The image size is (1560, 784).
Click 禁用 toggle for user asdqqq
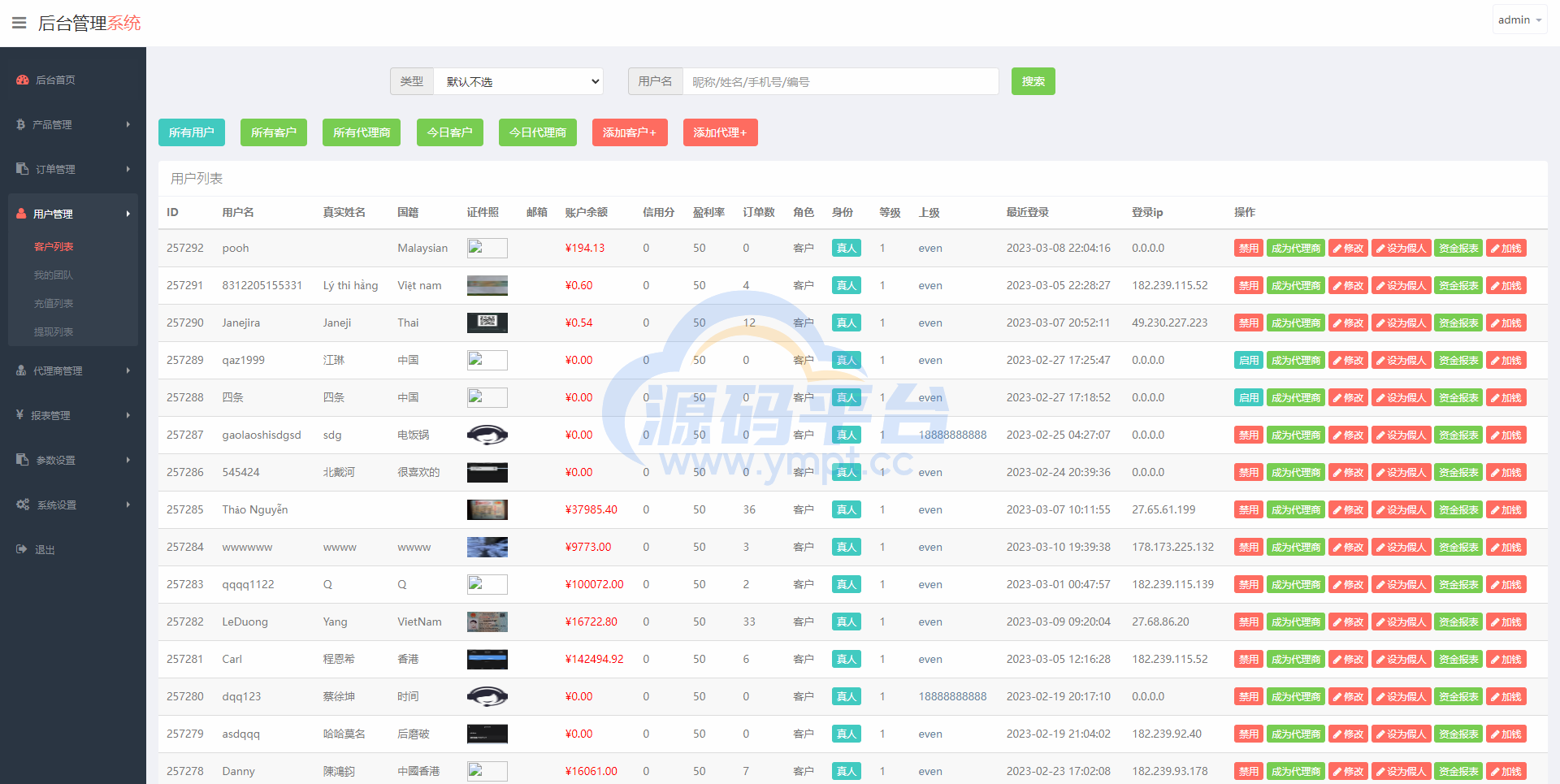[x=1249, y=734]
